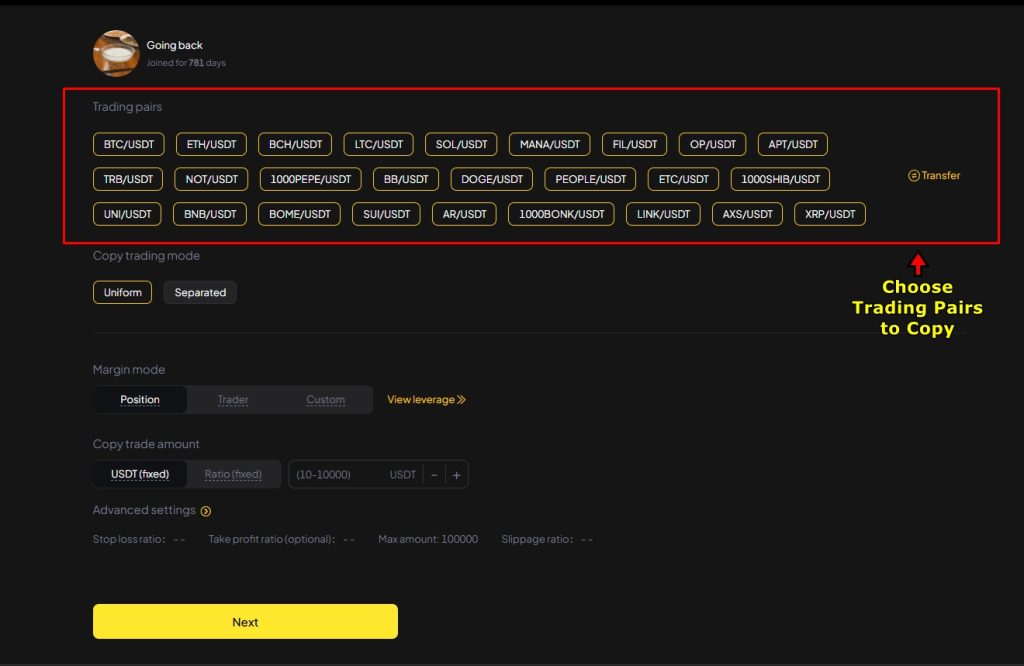Screen dimensions: 1024x666
Task: Select the 1000PEPE/USDT trading pair
Action: [310, 179]
